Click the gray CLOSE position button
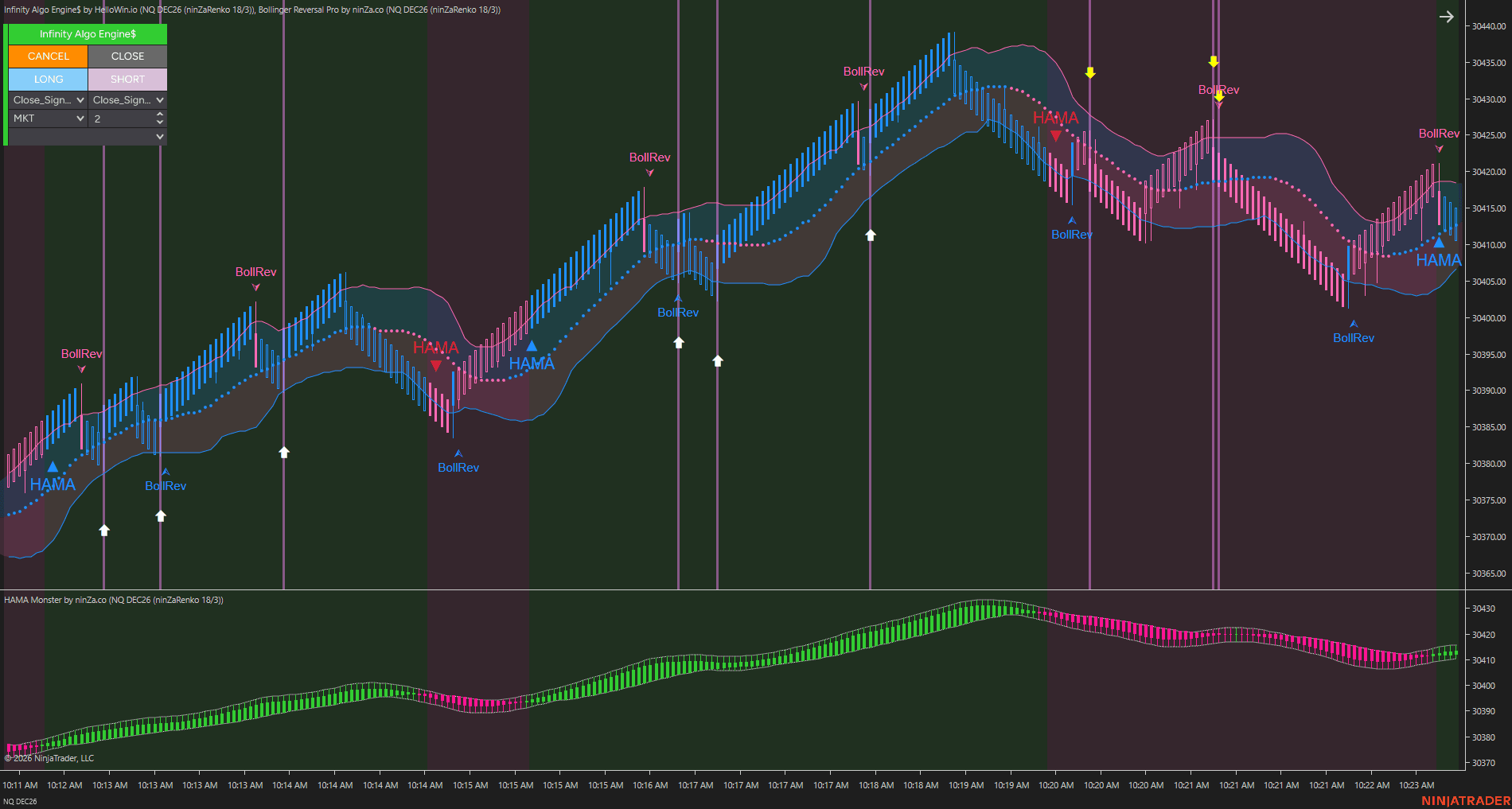1512x809 pixels. tap(127, 56)
